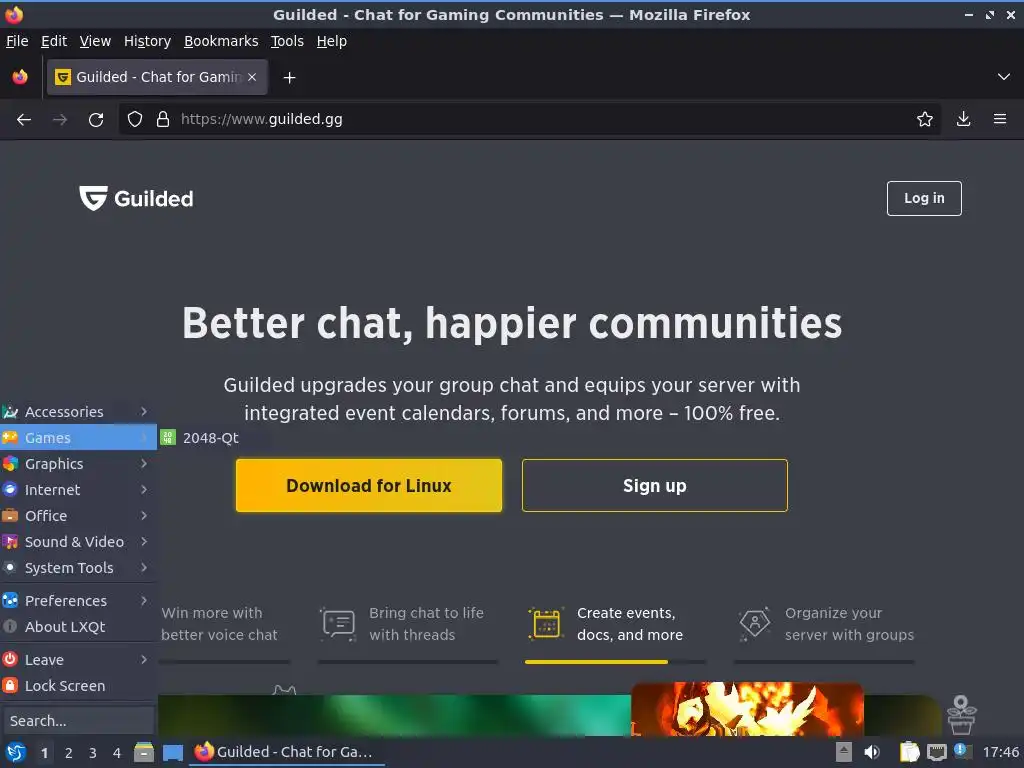The image size is (1024, 768).
Task: Click the update notifier tray icon
Action: (962, 751)
